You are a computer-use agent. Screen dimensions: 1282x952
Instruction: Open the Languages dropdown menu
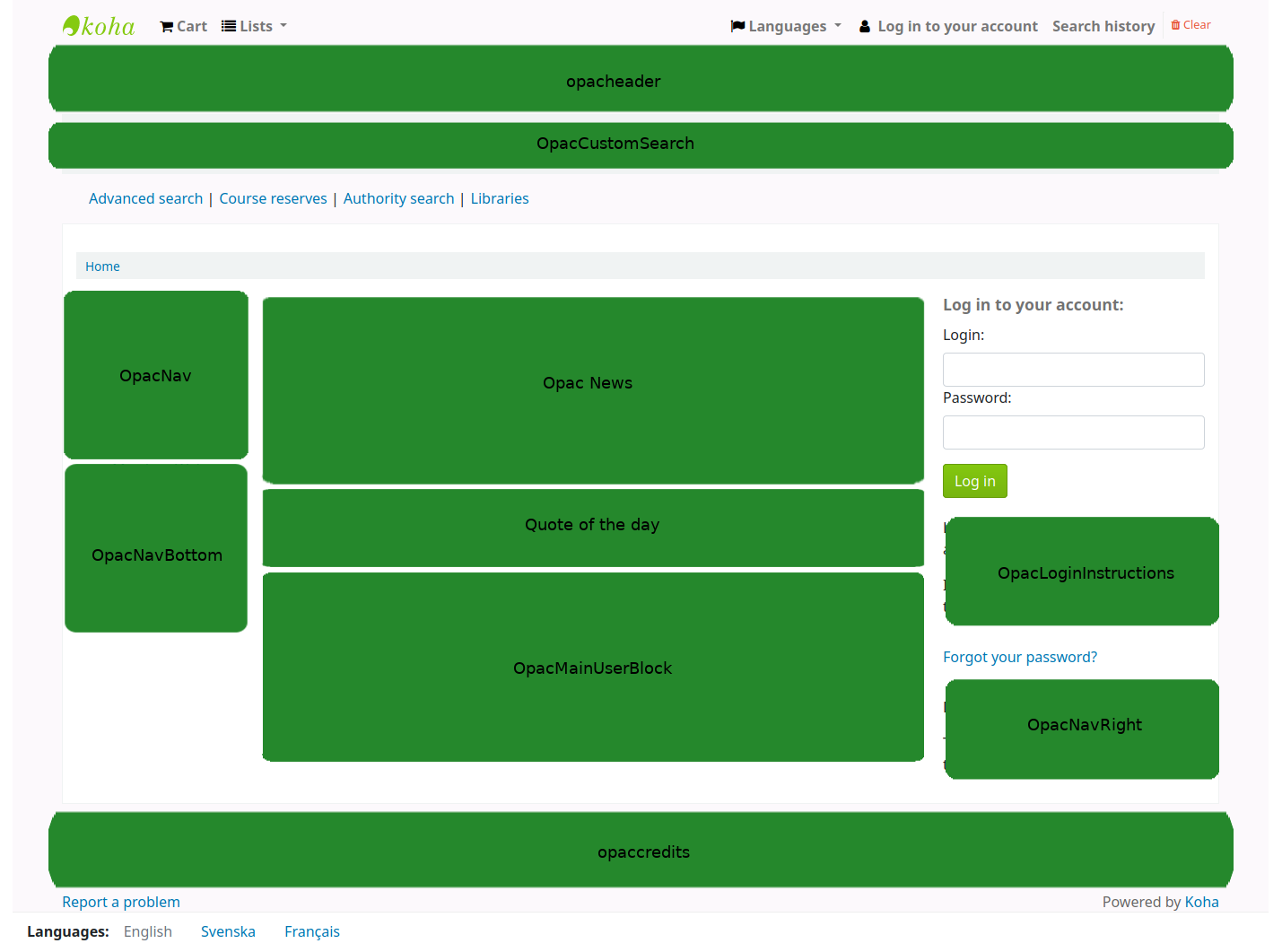point(785,26)
